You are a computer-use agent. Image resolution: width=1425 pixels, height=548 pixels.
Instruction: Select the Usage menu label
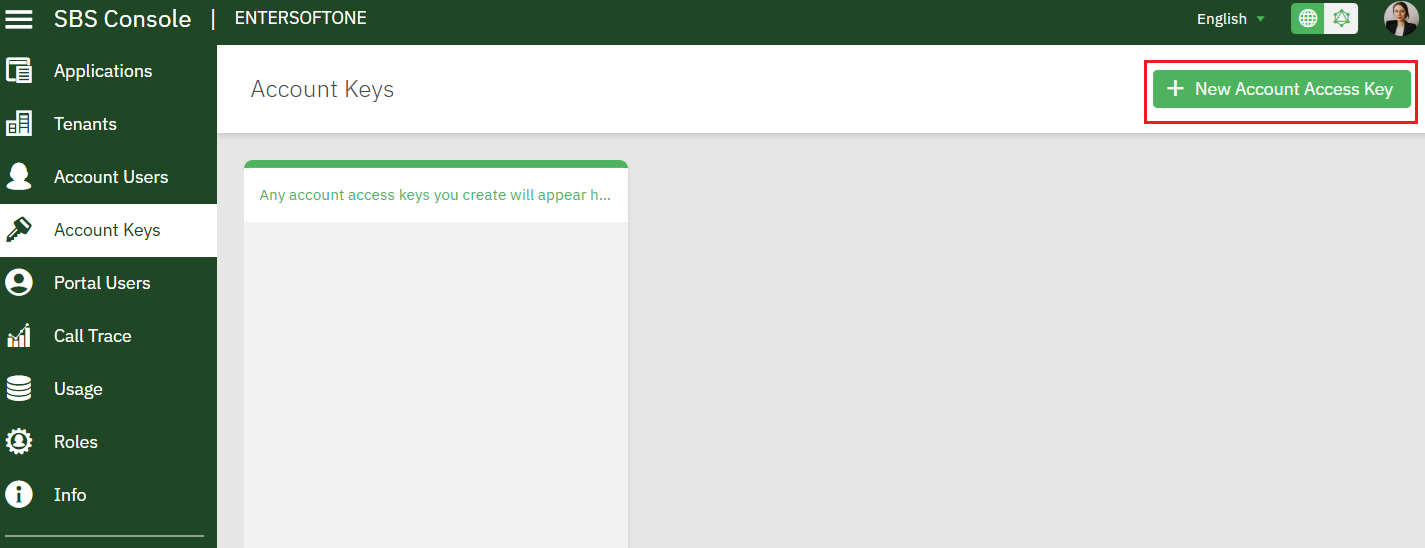pyautogui.click(x=78, y=389)
